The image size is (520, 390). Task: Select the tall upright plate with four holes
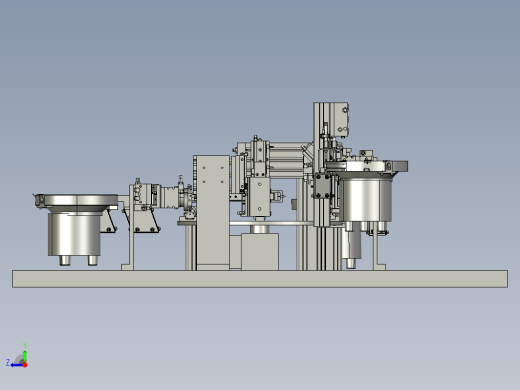213,212
